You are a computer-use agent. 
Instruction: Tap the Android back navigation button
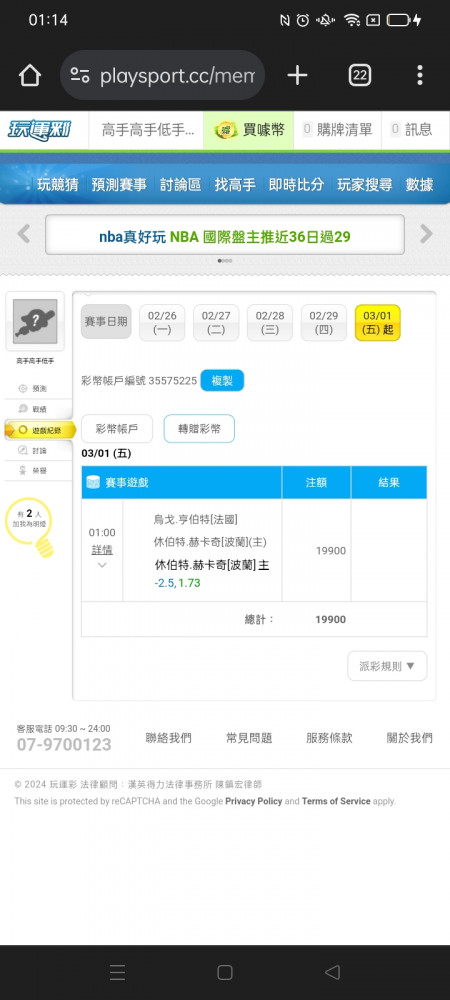tap(332, 972)
